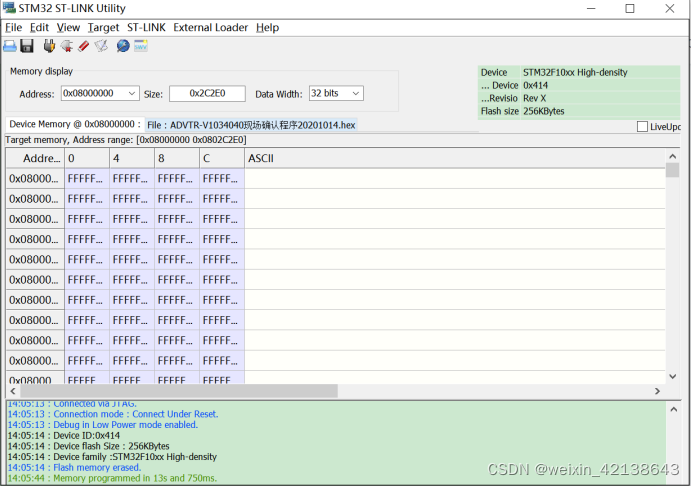Click log line 'Memory programmed in 13s and 750ms.'
Viewport: 694px width, 486px height.
click(112, 478)
